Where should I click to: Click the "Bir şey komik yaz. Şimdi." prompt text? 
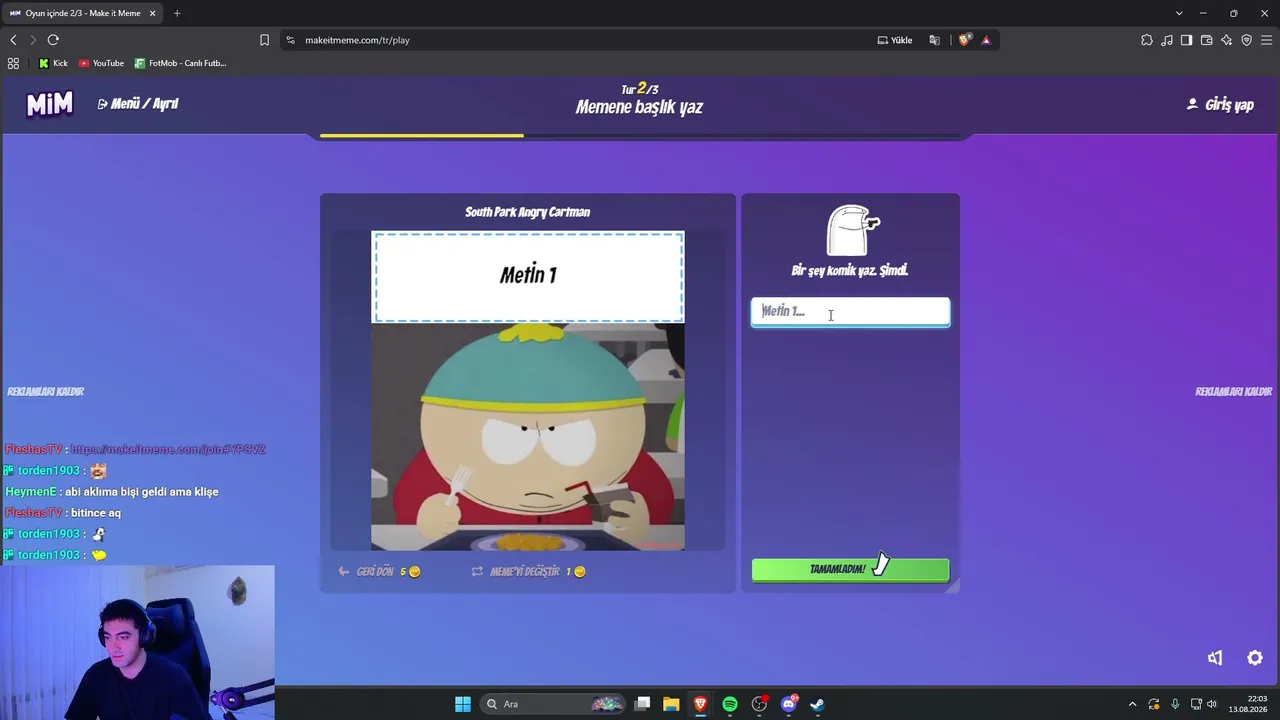850,270
